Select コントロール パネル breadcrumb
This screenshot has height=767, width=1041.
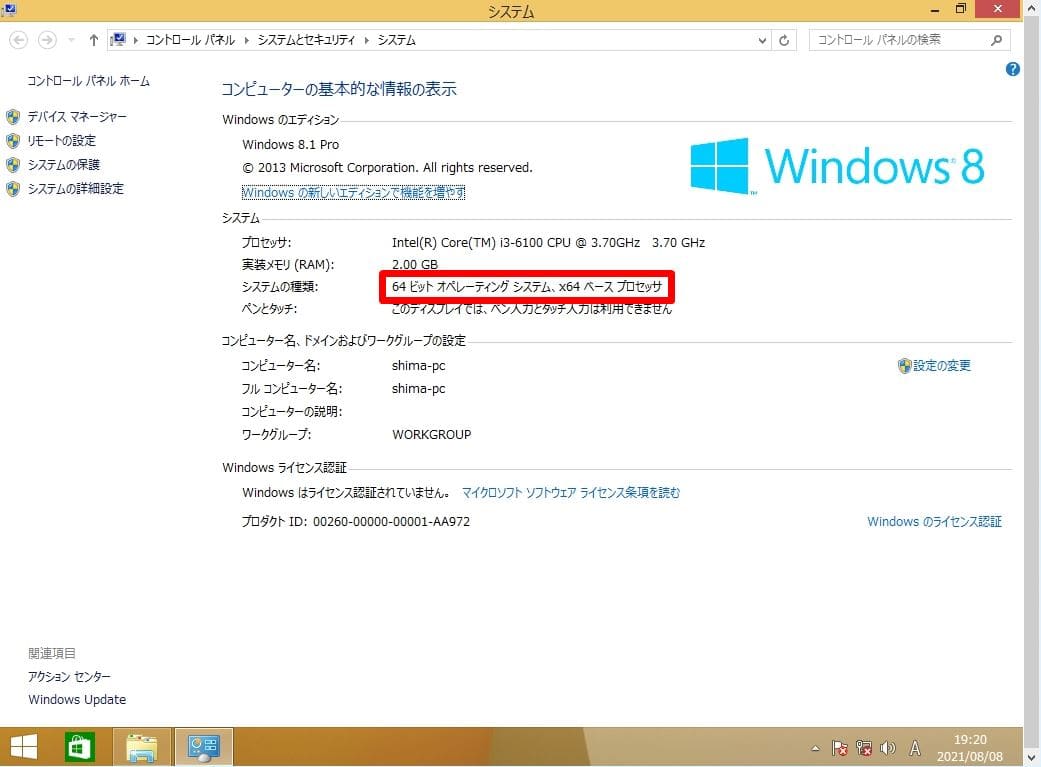(191, 41)
